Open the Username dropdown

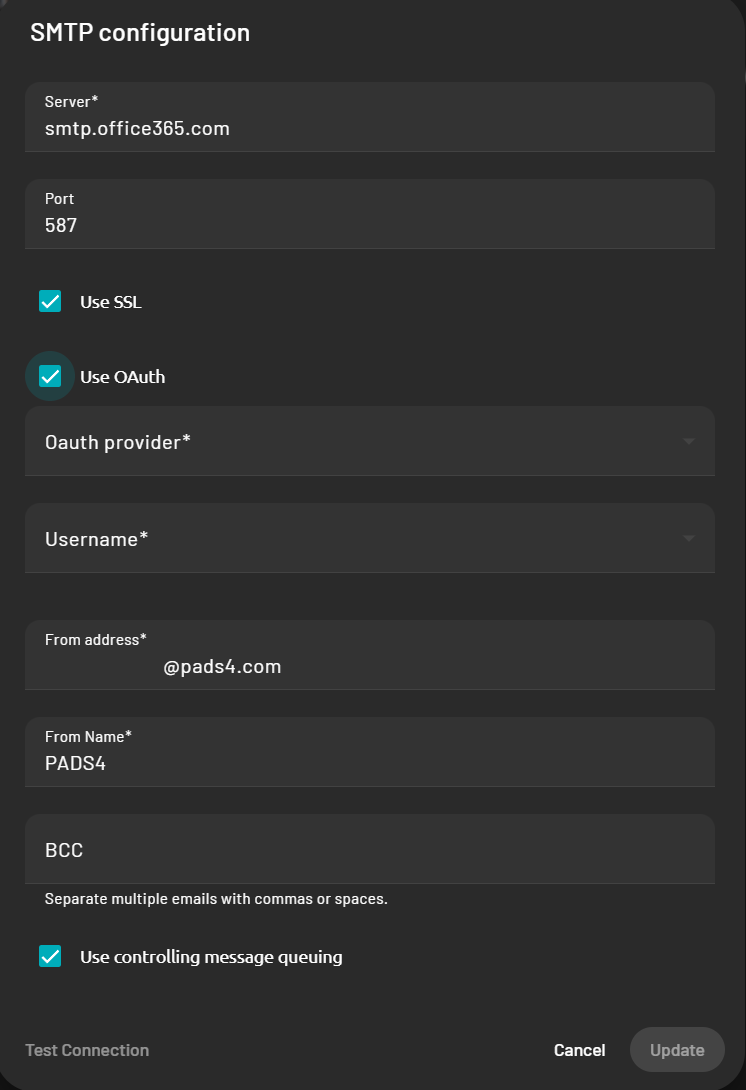pos(370,538)
